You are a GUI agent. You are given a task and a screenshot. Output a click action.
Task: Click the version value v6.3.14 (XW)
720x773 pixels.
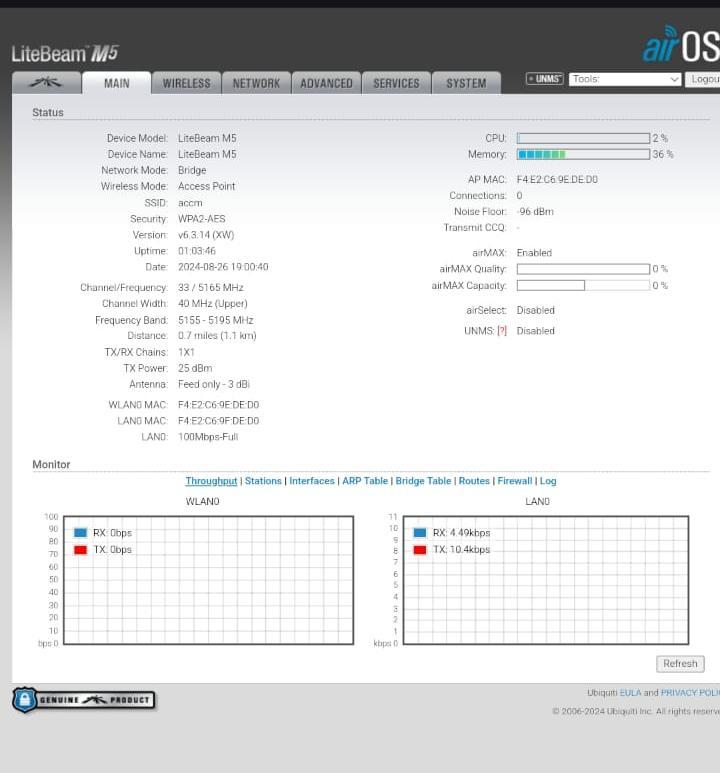pos(206,235)
